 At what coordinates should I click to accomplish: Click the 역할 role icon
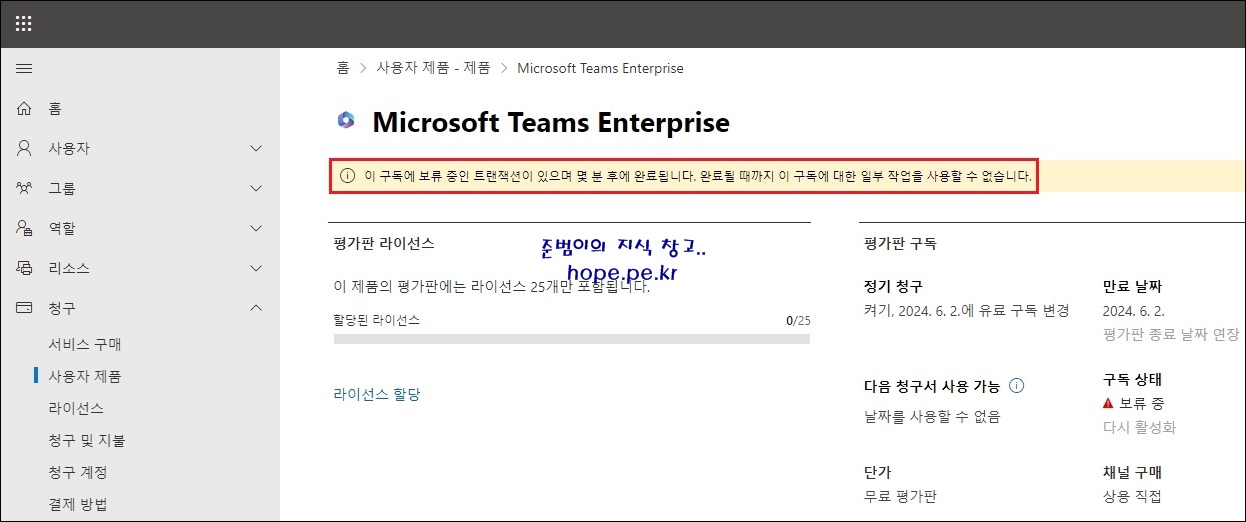click(24, 228)
